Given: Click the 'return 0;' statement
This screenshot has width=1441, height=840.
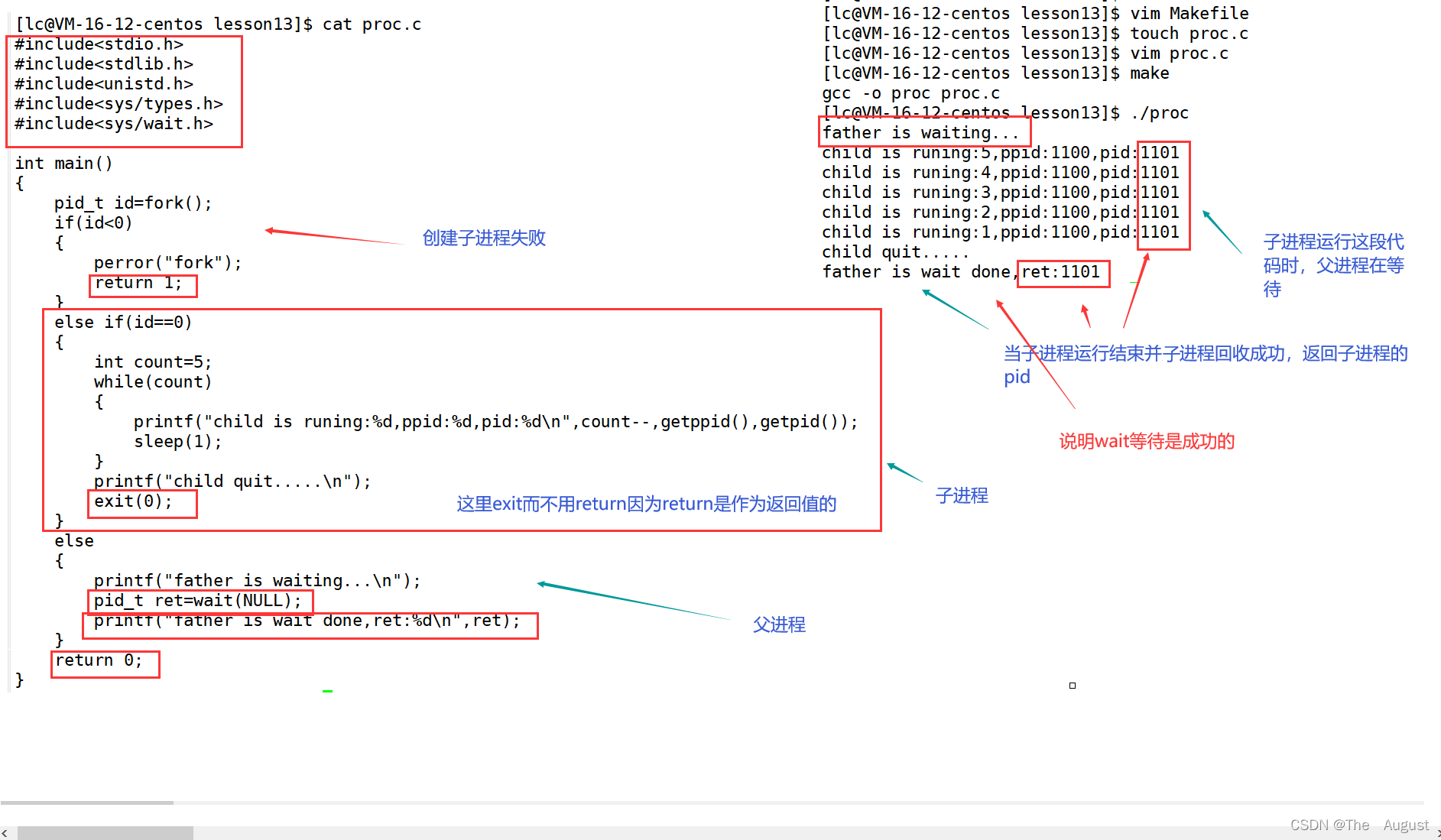Looking at the screenshot, I should coord(99,660).
